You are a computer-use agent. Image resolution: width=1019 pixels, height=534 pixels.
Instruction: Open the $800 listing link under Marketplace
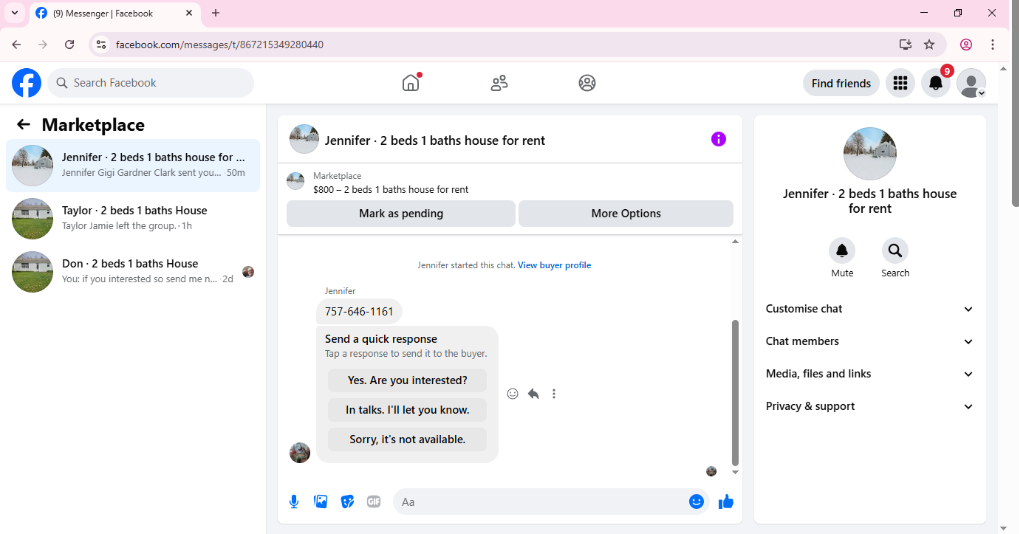pyautogui.click(x=391, y=190)
